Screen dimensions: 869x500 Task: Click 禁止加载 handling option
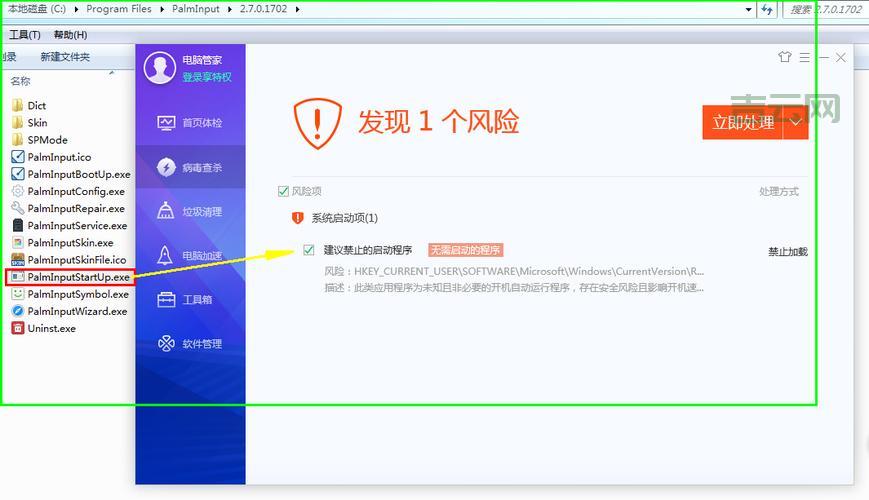788,252
